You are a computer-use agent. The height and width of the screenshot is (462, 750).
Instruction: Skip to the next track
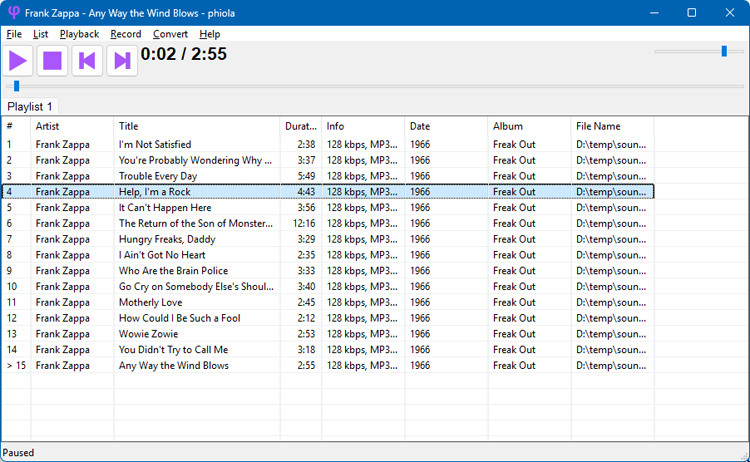point(122,61)
